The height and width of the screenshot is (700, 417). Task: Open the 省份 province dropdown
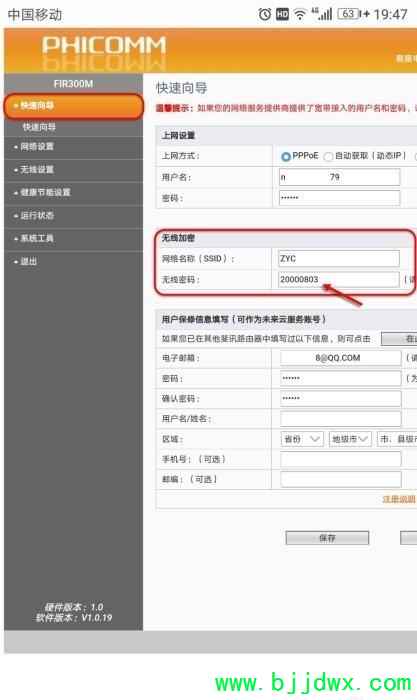point(302,439)
